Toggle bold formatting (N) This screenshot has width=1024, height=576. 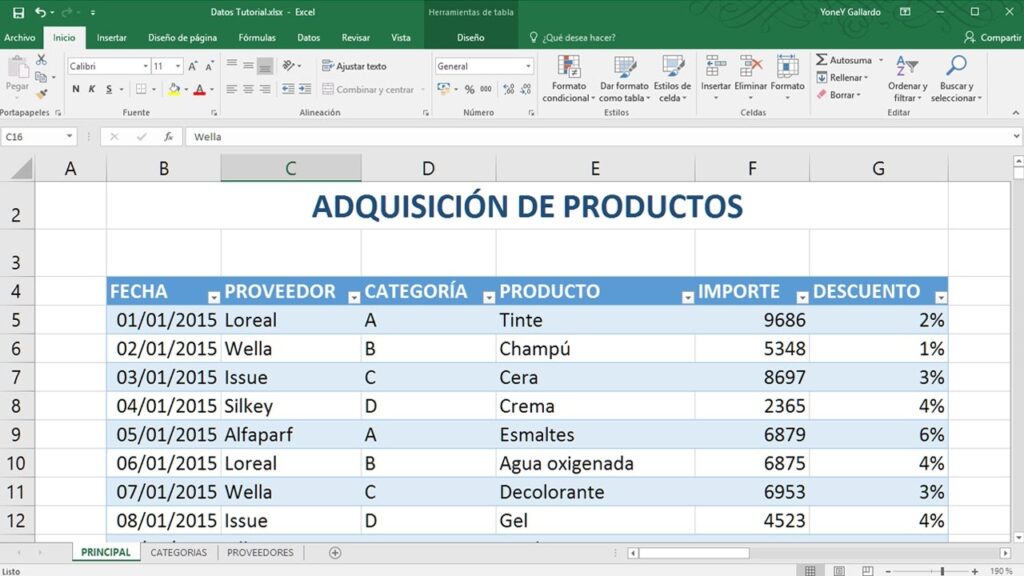pos(76,90)
